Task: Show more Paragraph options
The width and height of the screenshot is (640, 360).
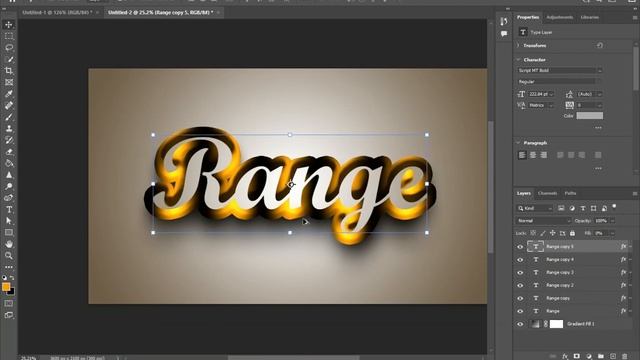Action: coord(598,168)
